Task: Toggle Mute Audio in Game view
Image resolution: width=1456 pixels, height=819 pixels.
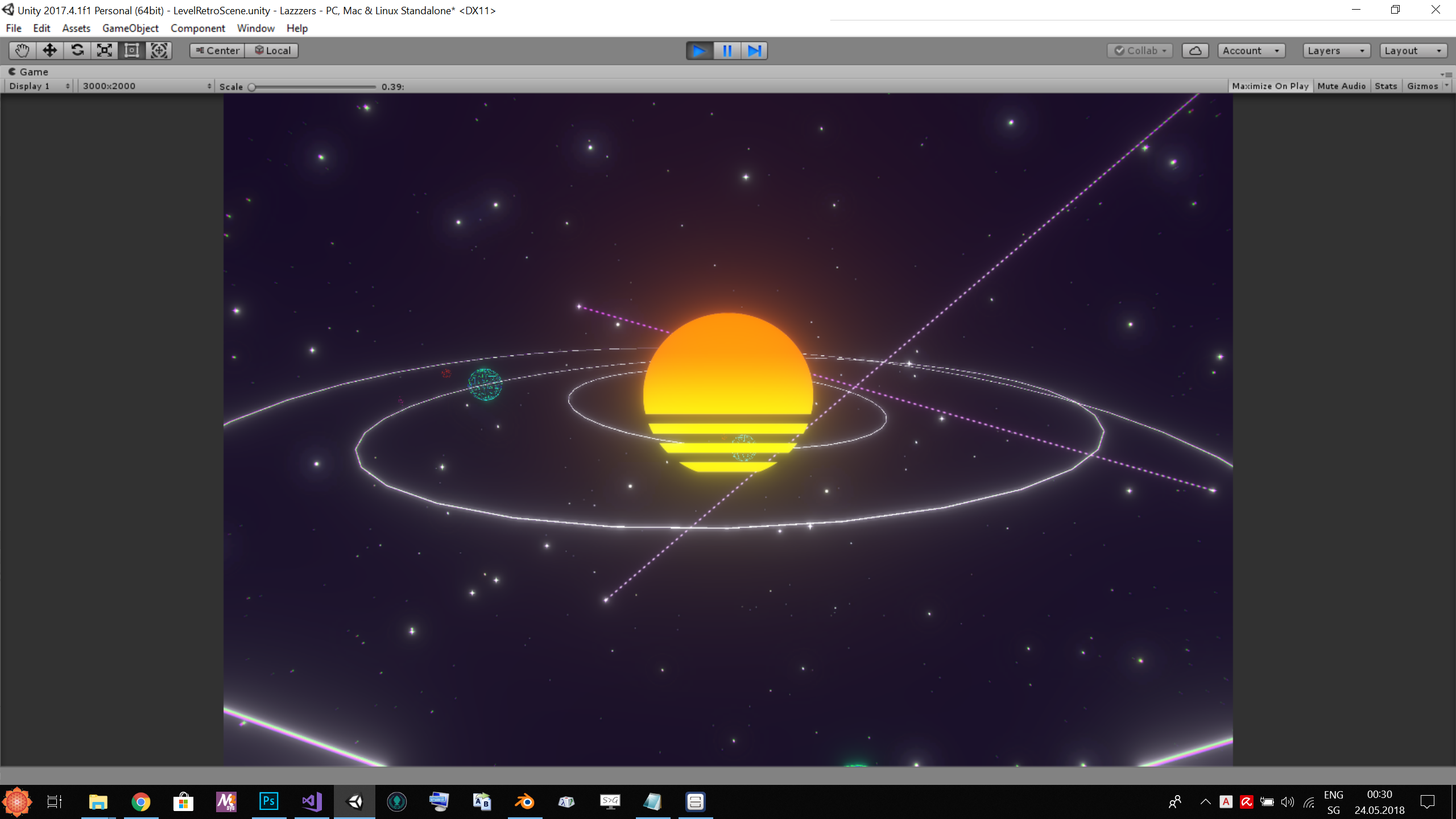Action: point(1341,86)
